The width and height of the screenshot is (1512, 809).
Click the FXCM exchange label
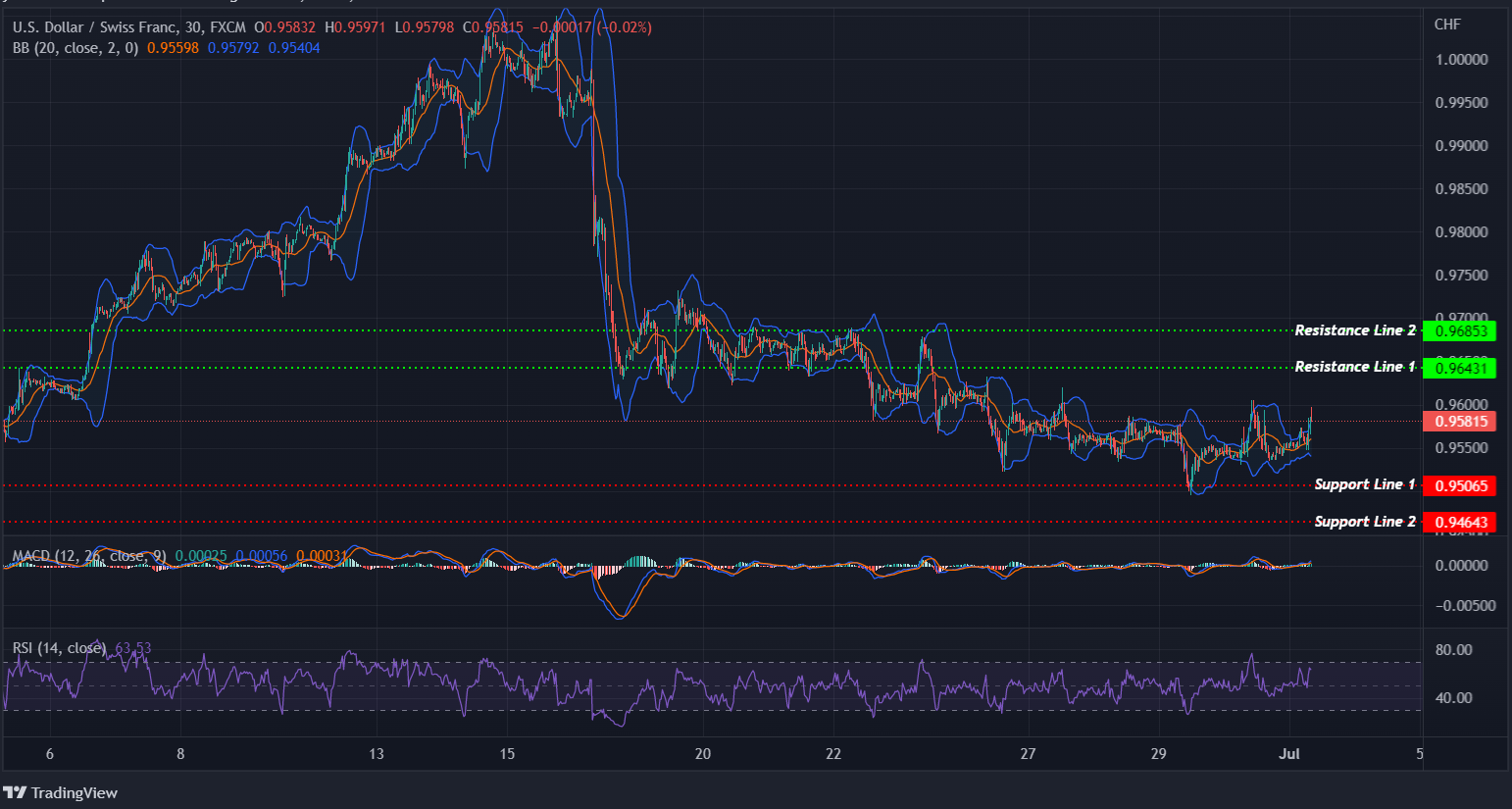click(228, 27)
